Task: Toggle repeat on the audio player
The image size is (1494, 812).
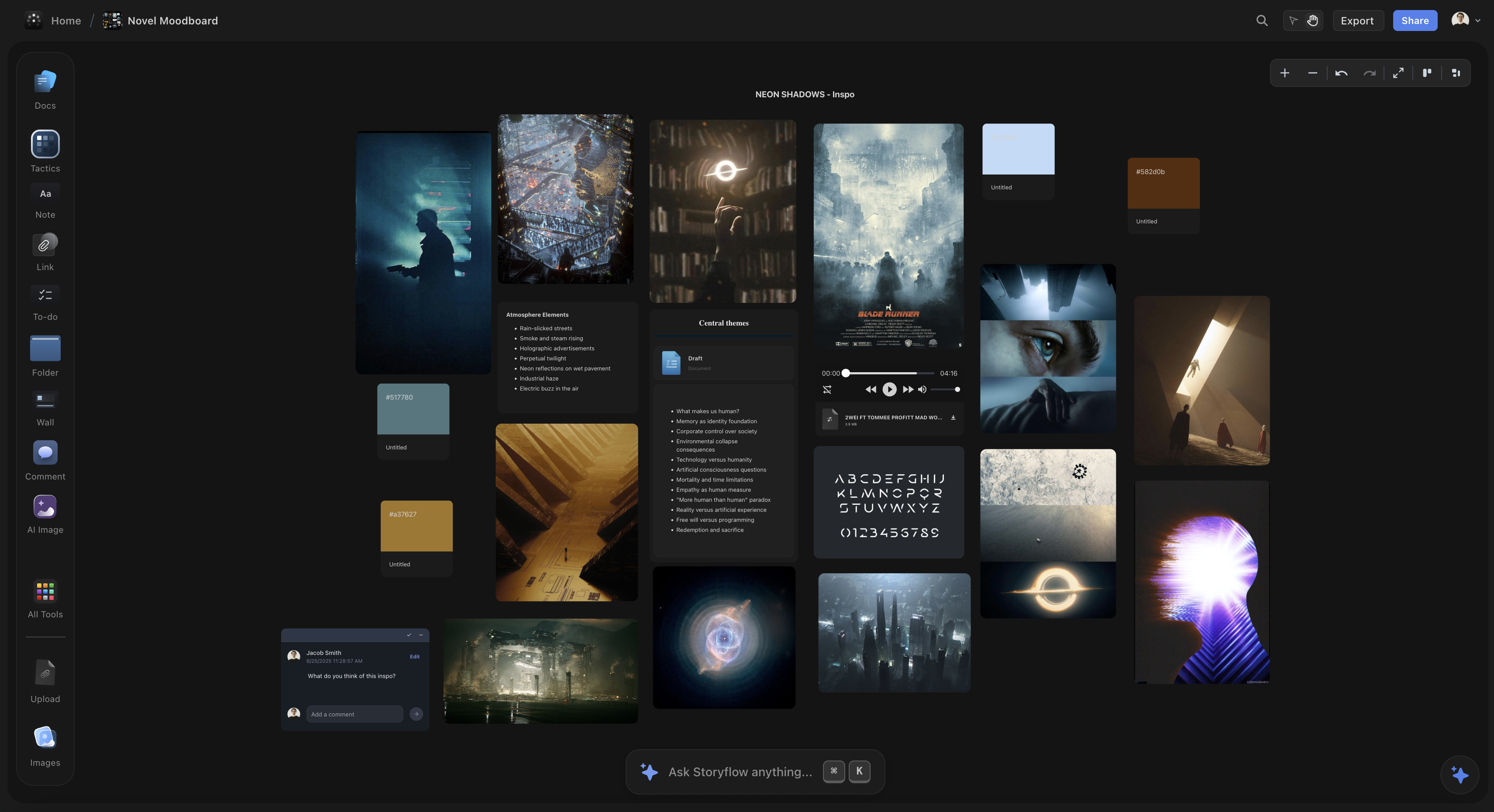Action: (x=827, y=389)
